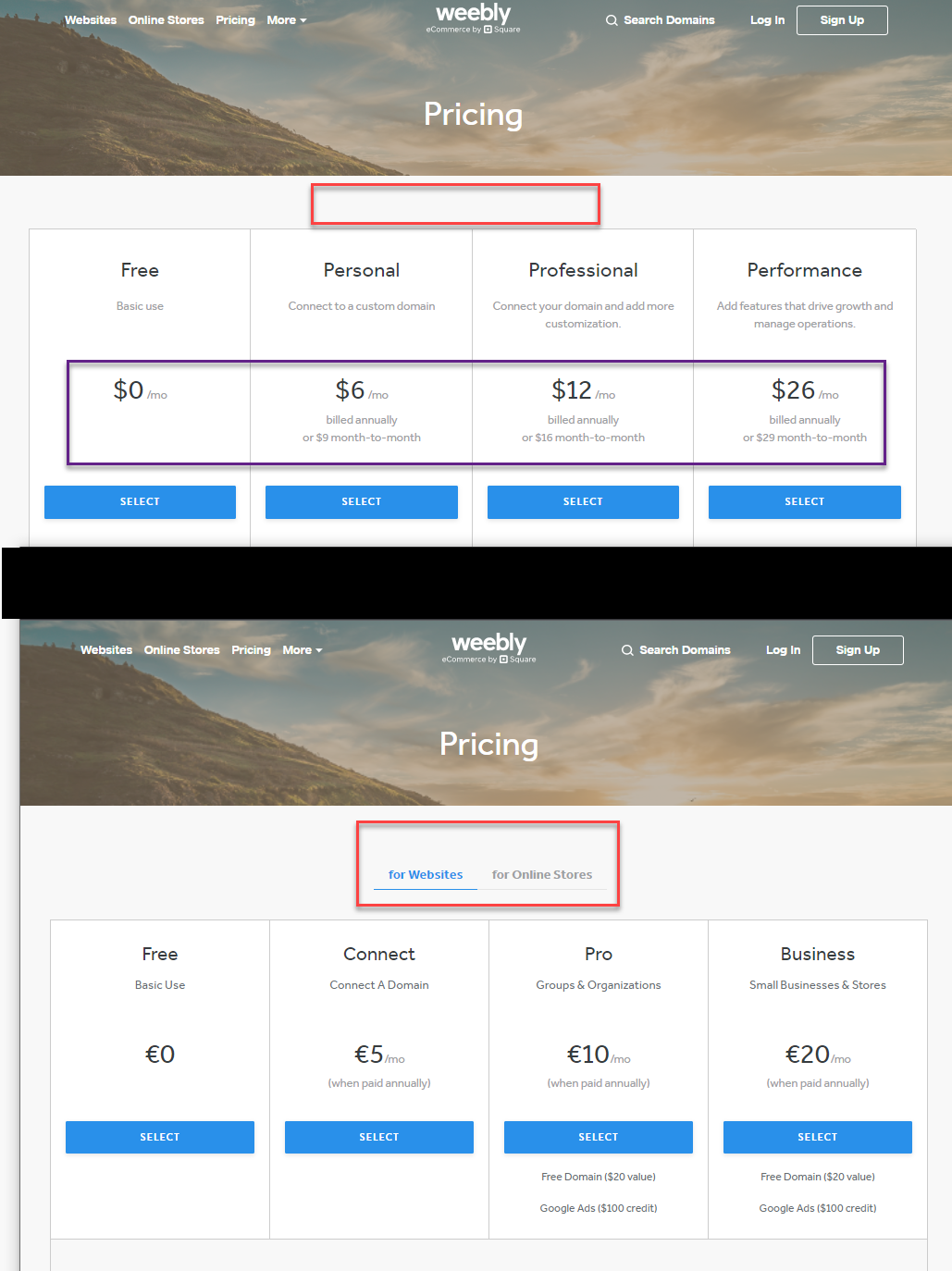Expand the More menu in the upper screenshot

coord(287,20)
